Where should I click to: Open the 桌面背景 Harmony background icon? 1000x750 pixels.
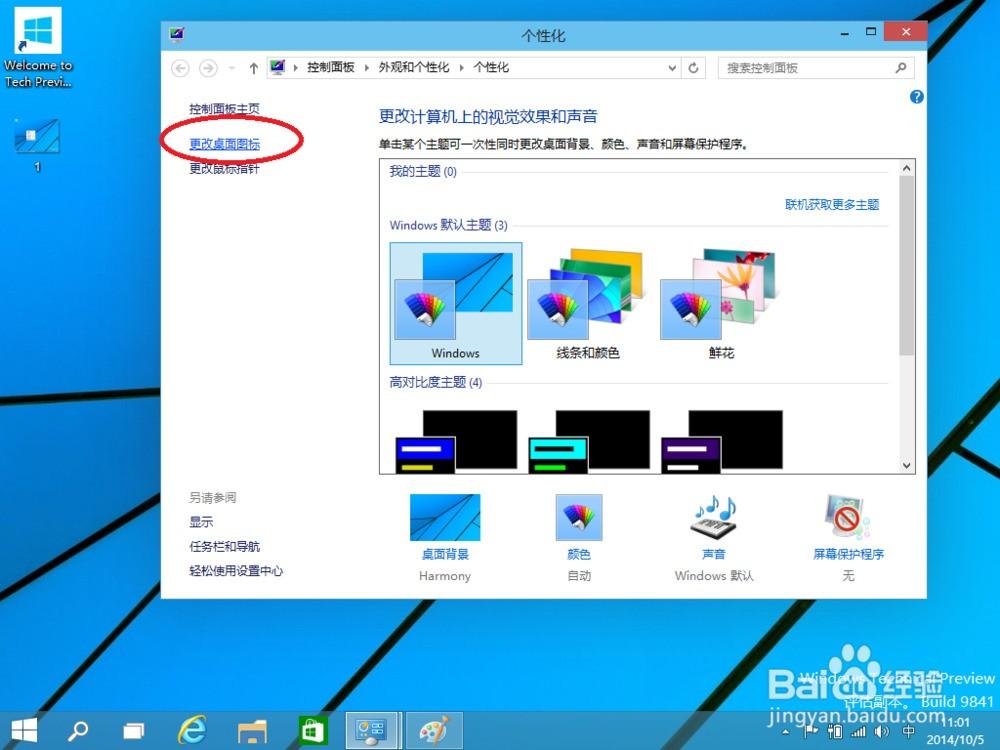coord(444,517)
